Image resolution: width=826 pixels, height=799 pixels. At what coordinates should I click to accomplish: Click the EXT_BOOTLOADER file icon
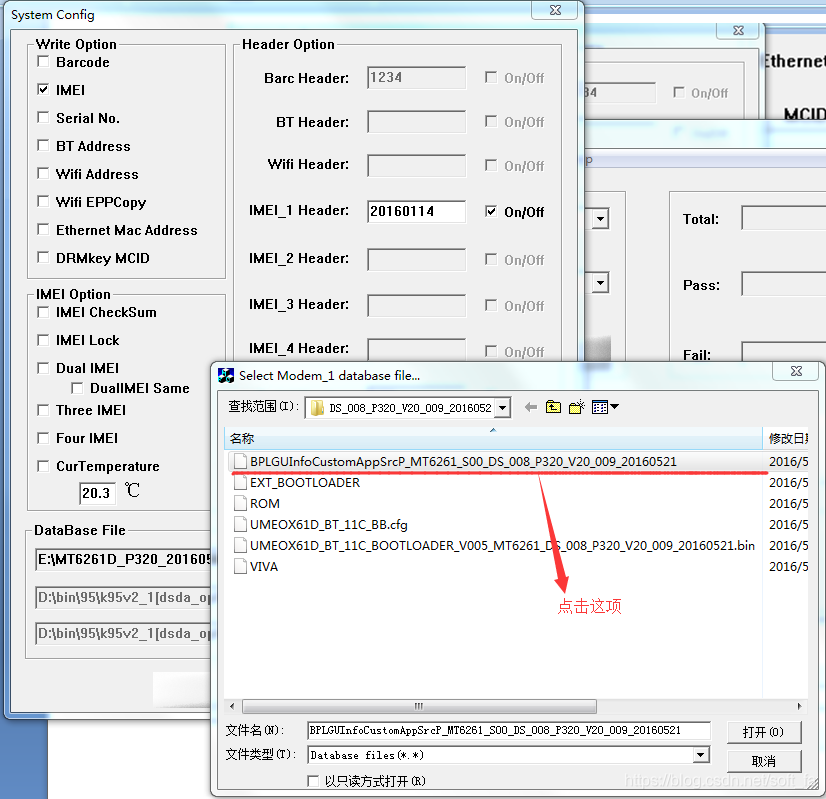point(240,482)
